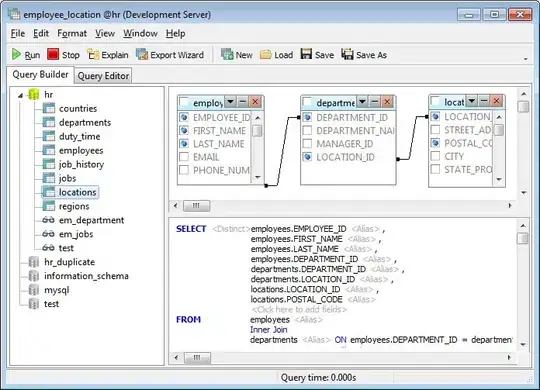The height and width of the screenshot is (390, 540).
Task: Click the Distinct placeholder after SELECT
Action: (231, 229)
